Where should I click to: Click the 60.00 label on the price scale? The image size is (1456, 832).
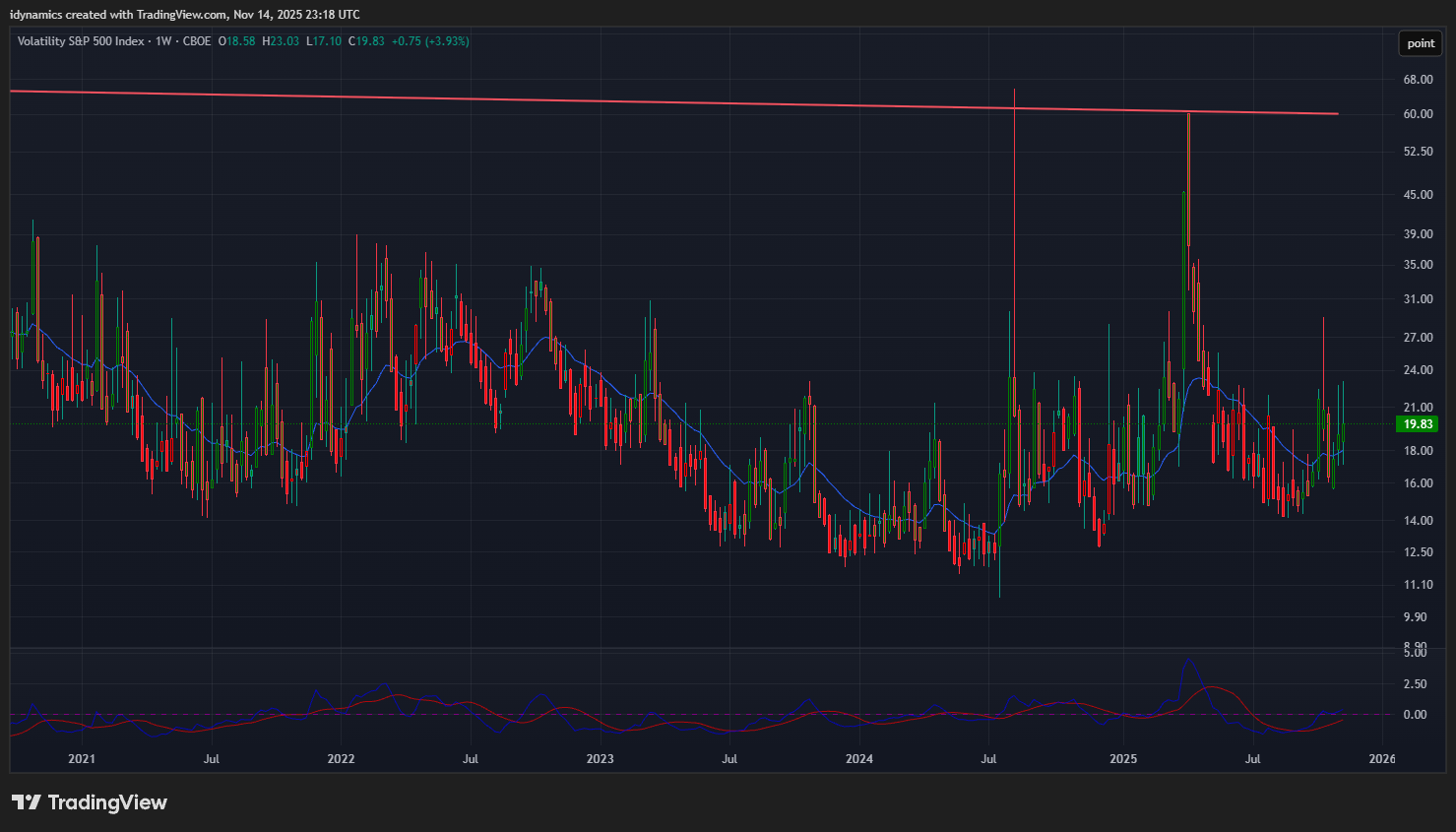click(1418, 114)
